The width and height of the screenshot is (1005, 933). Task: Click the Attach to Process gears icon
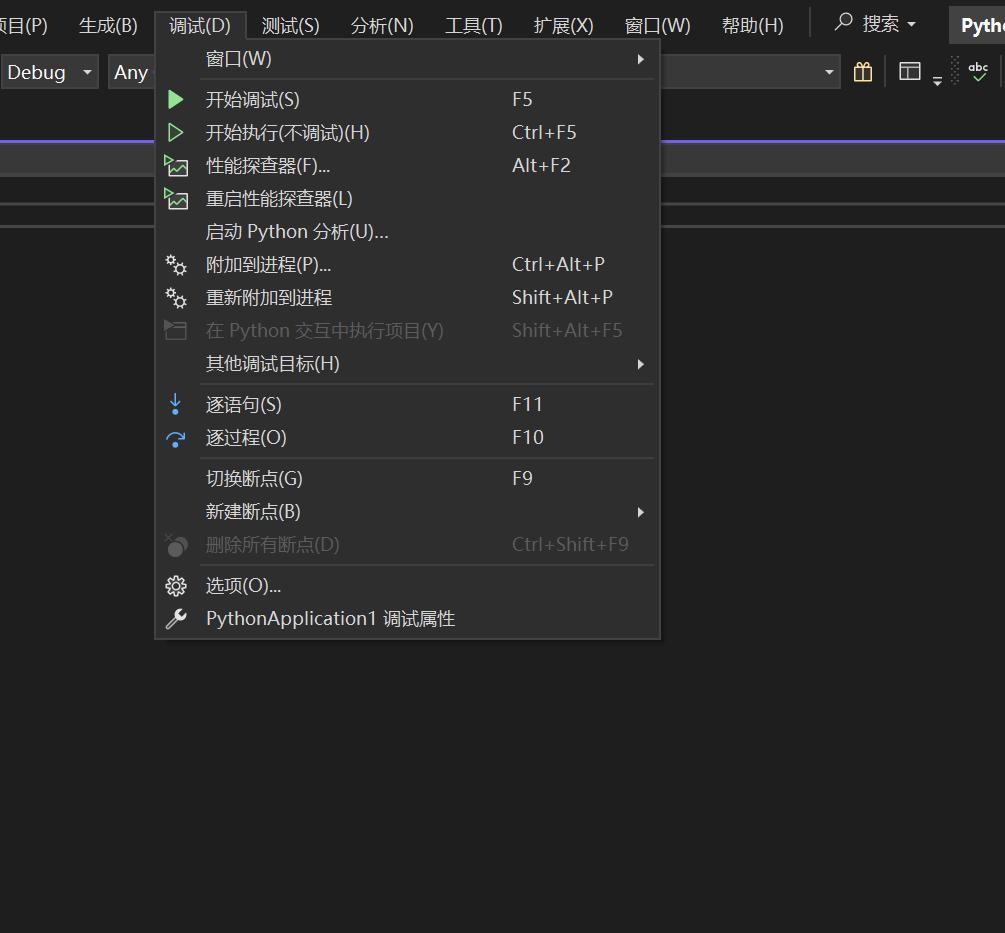(x=176, y=264)
